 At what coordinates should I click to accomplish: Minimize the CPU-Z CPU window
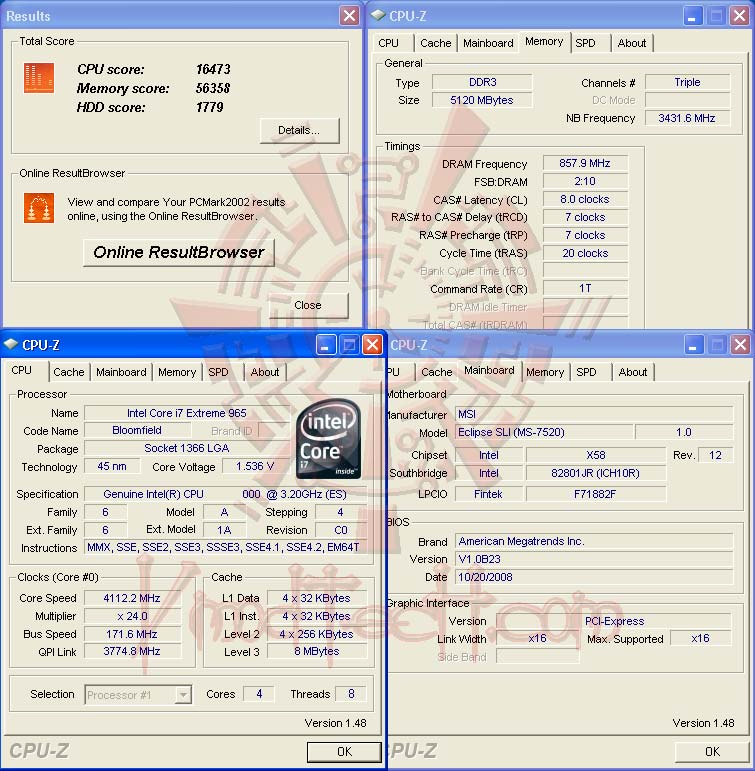[325, 345]
